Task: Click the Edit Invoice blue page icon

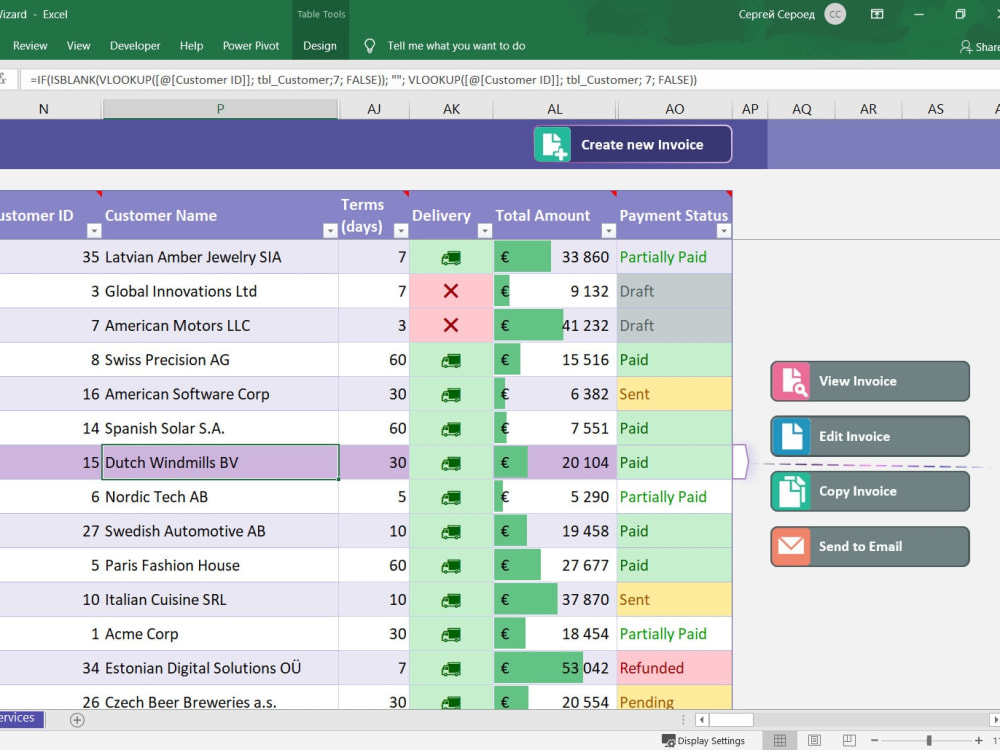Action: pyautogui.click(x=792, y=436)
